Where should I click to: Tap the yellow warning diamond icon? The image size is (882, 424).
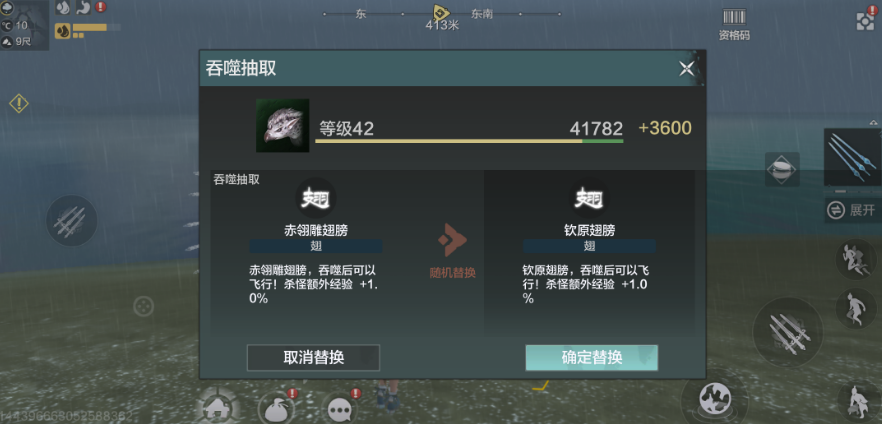19,103
